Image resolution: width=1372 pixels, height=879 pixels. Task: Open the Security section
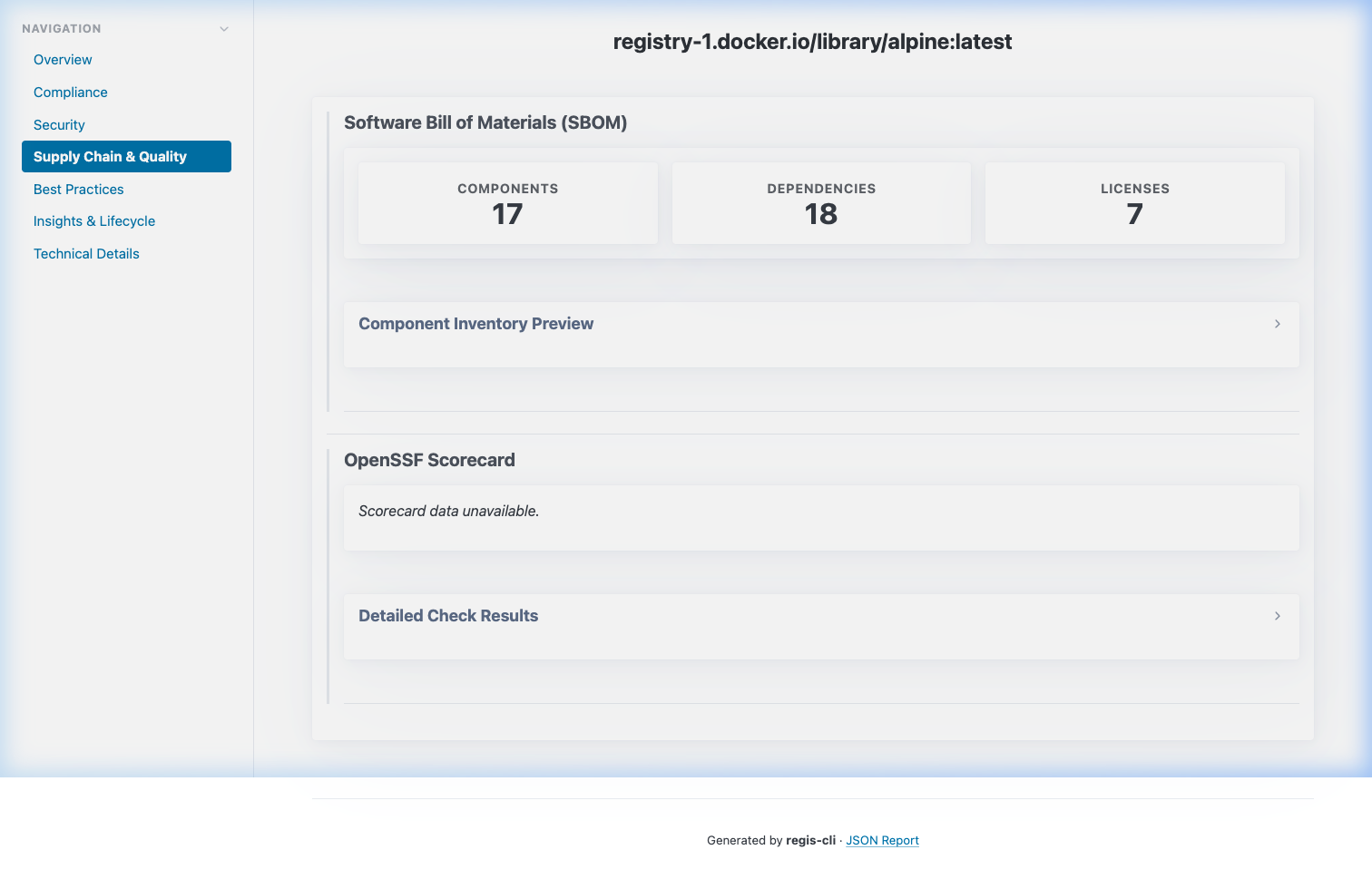click(x=59, y=125)
